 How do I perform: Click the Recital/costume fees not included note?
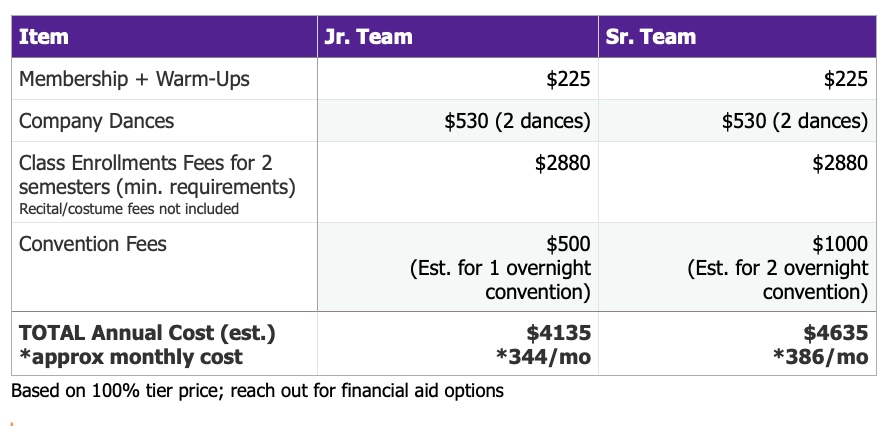(x=129, y=209)
